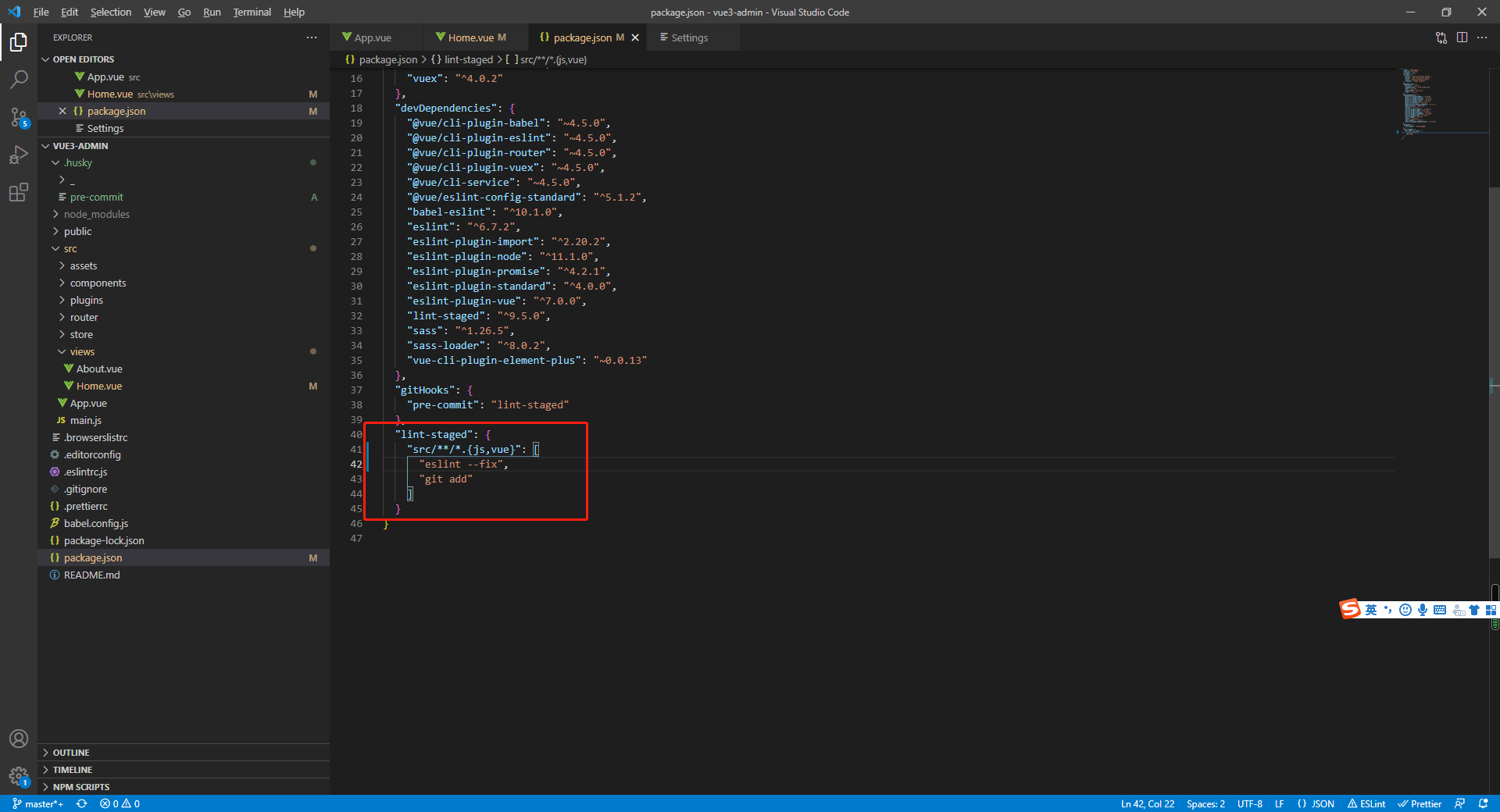Open the Help menu
The image size is (1500, 812).
(x=294, y=12)
